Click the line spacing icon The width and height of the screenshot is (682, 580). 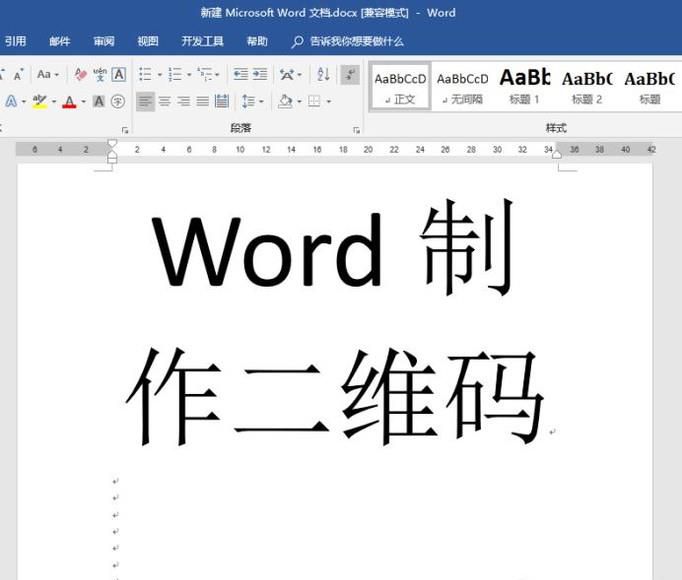[248, 102]
